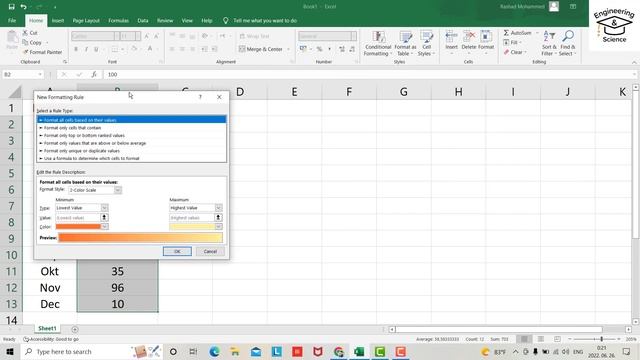Image resolution: width=640 pixels, height=360 pixels.
Task: Click the Undo icon in quick access toolbar
Action: coord(24,7)
